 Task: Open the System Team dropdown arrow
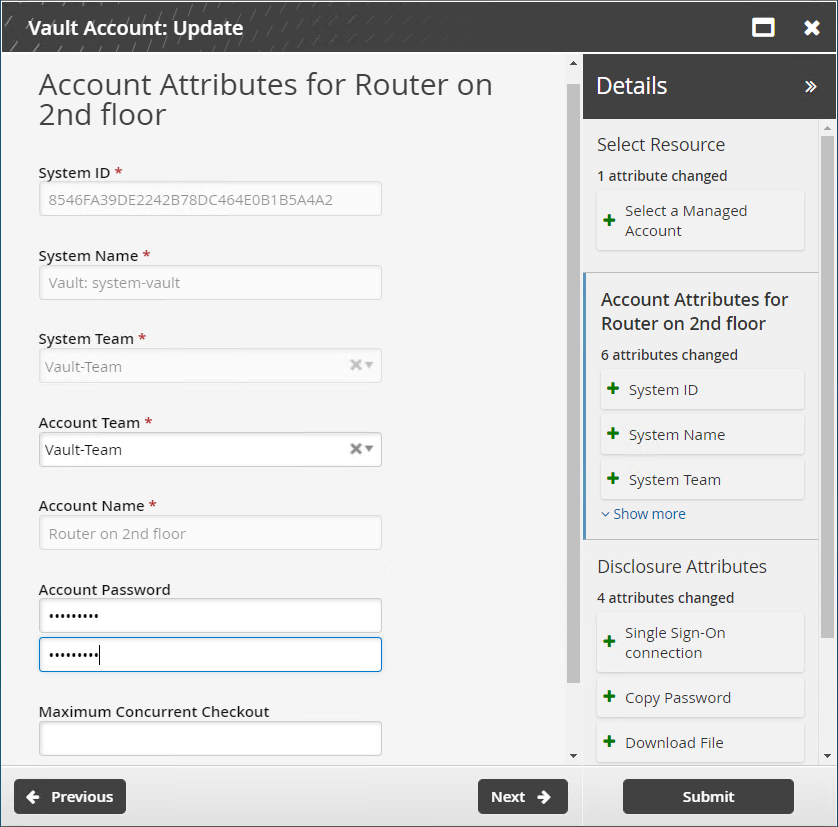[x=370, y=366]
